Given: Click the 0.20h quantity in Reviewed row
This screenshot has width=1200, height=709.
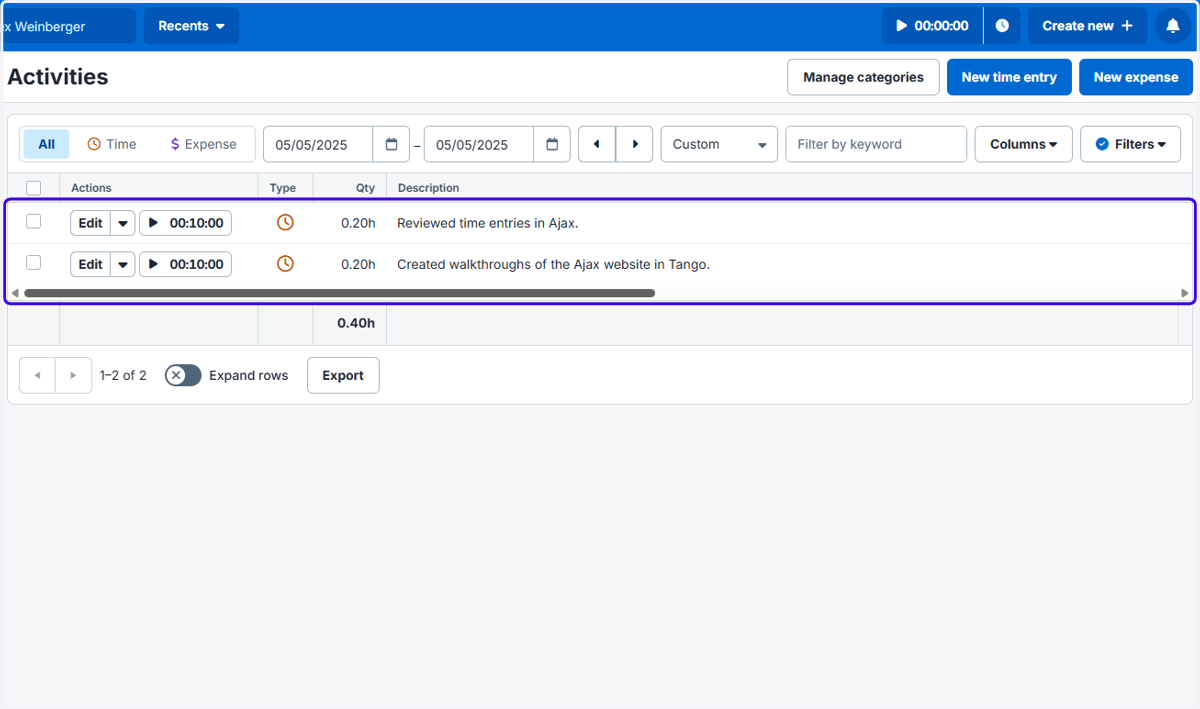Looking at the screenshot, I should point(358,223).
